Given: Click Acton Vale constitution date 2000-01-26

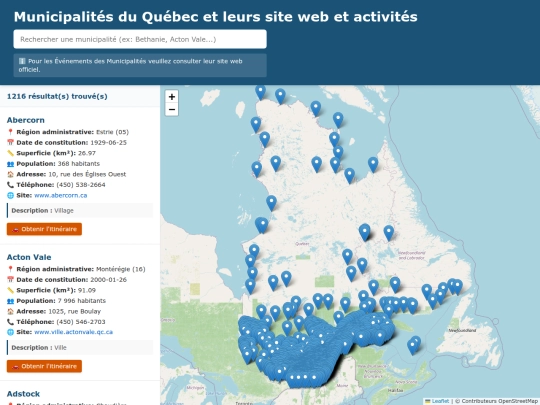Looking at the screenshot, I should [x=108, y=280].
